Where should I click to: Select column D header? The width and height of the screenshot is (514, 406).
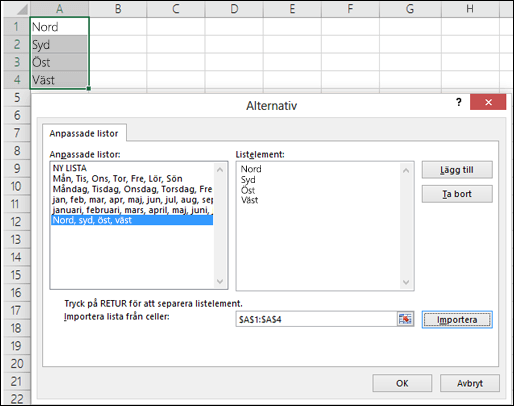(234, 9)
